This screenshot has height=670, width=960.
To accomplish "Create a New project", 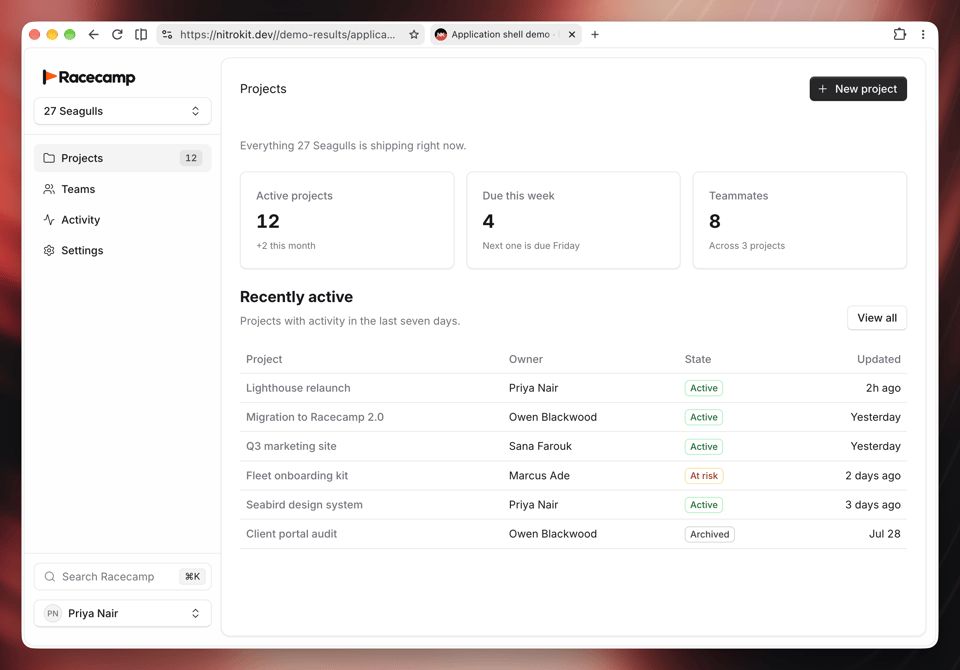I will coord(858,89).
